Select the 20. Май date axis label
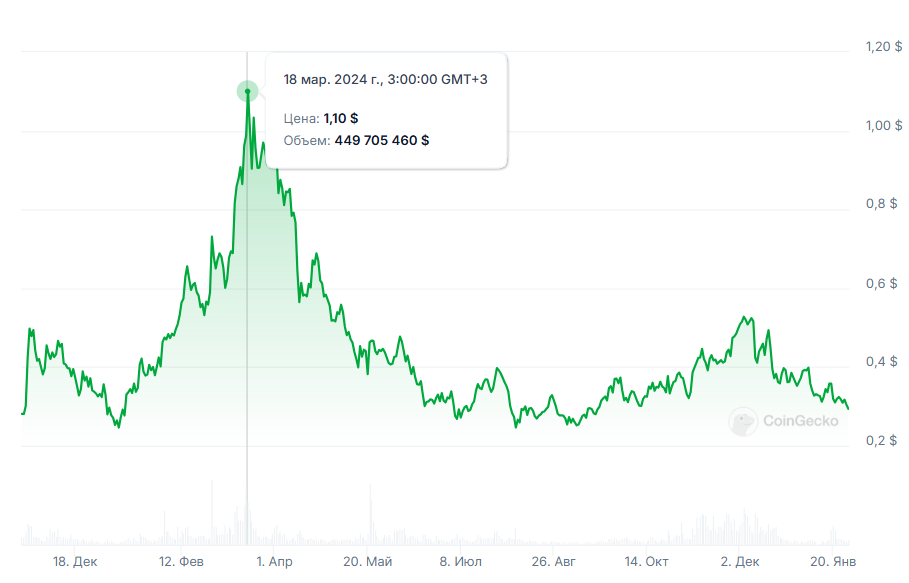Viewport: 909px width, 583px height. (x=366, y=562)
